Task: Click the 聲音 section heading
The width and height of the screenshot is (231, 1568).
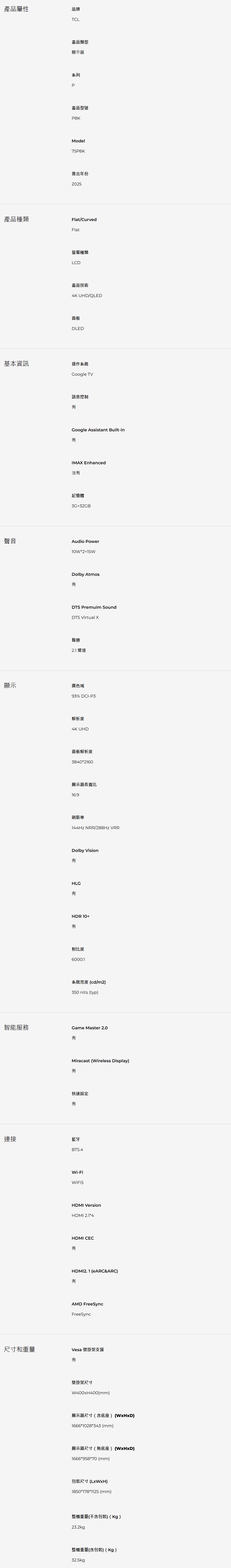Action: click(x=10, y=541)
